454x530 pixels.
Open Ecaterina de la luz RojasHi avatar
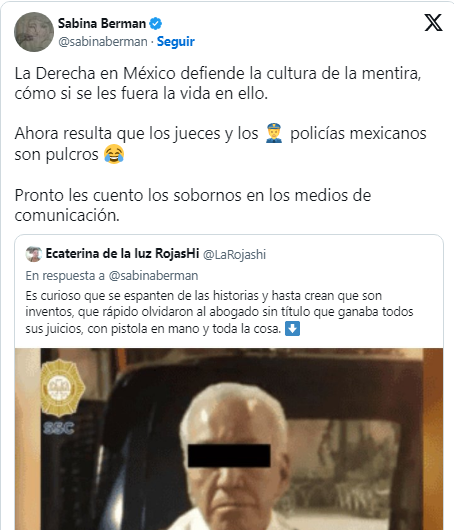(x=33, y=254)
